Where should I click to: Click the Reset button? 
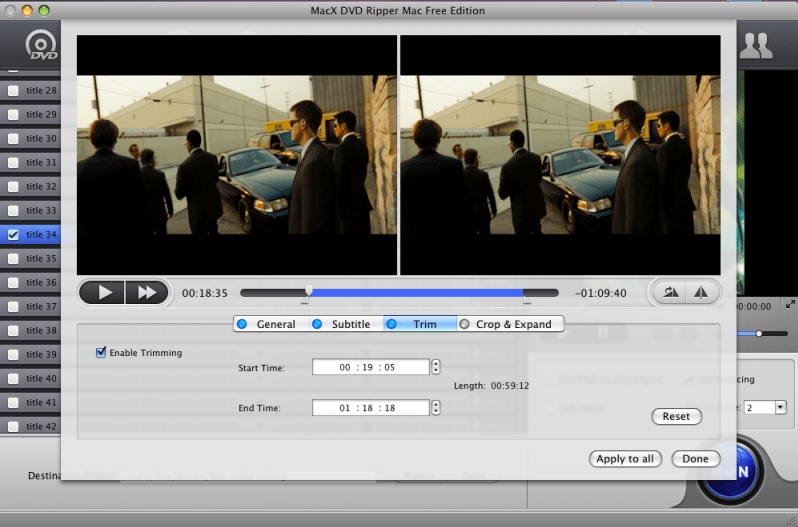676,416
